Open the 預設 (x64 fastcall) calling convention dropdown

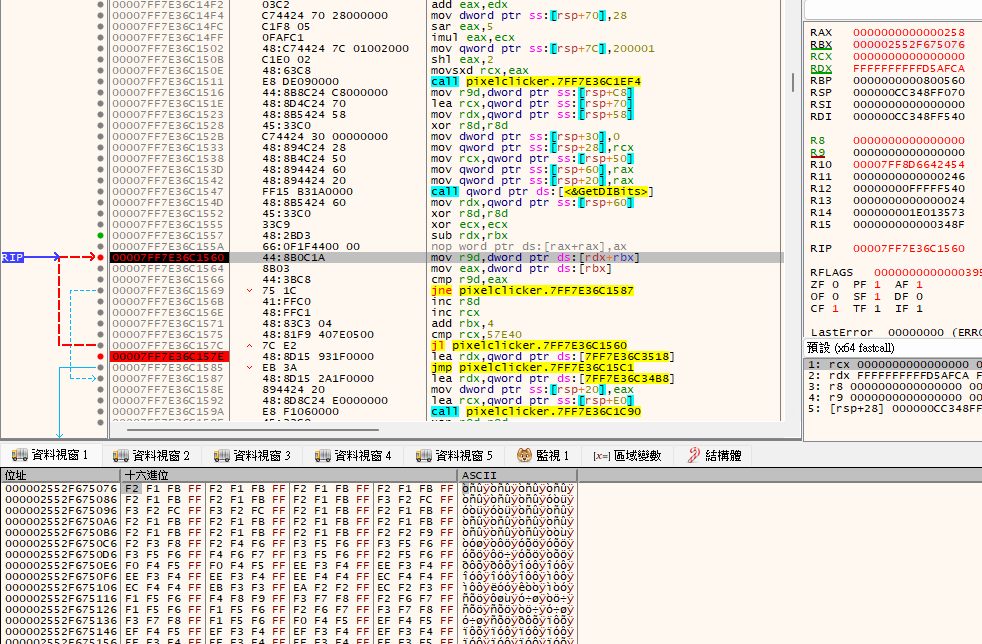(x=892, y=348)
